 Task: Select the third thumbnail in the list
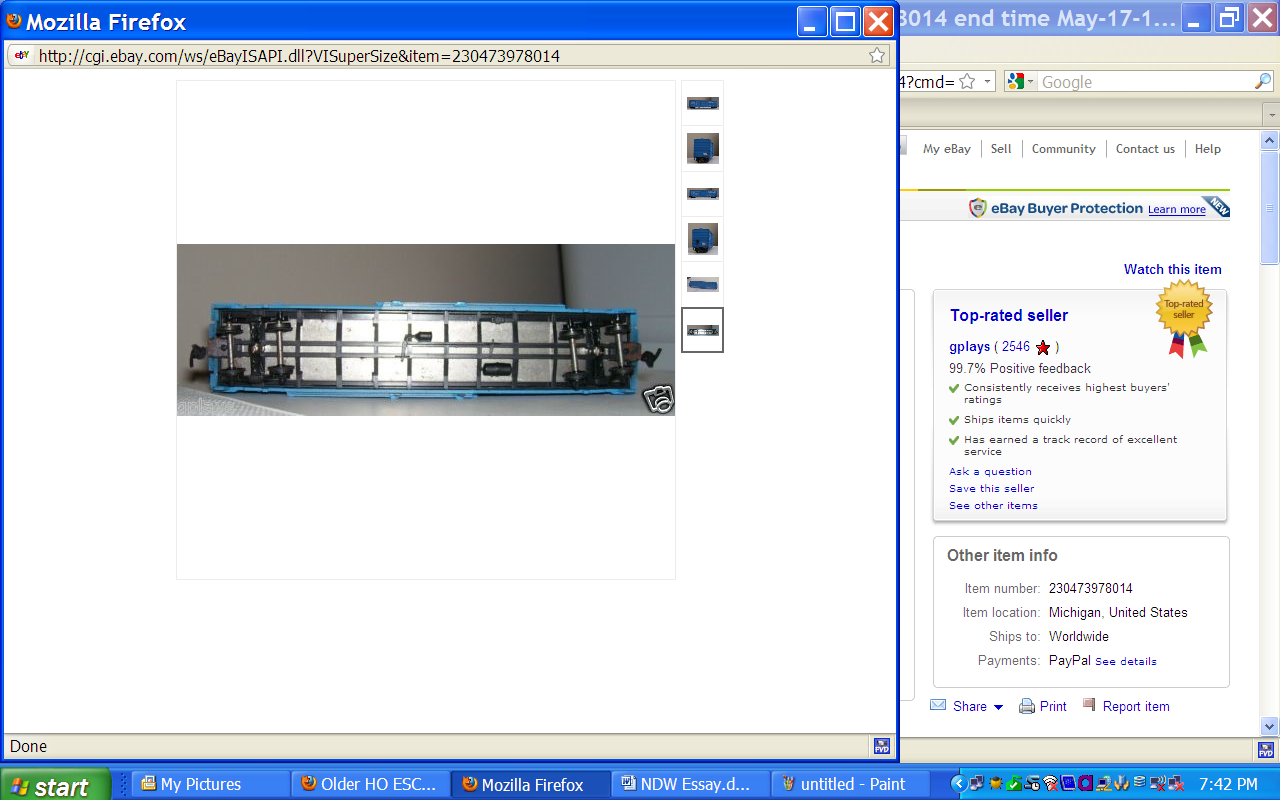click(x=702, y=193)
